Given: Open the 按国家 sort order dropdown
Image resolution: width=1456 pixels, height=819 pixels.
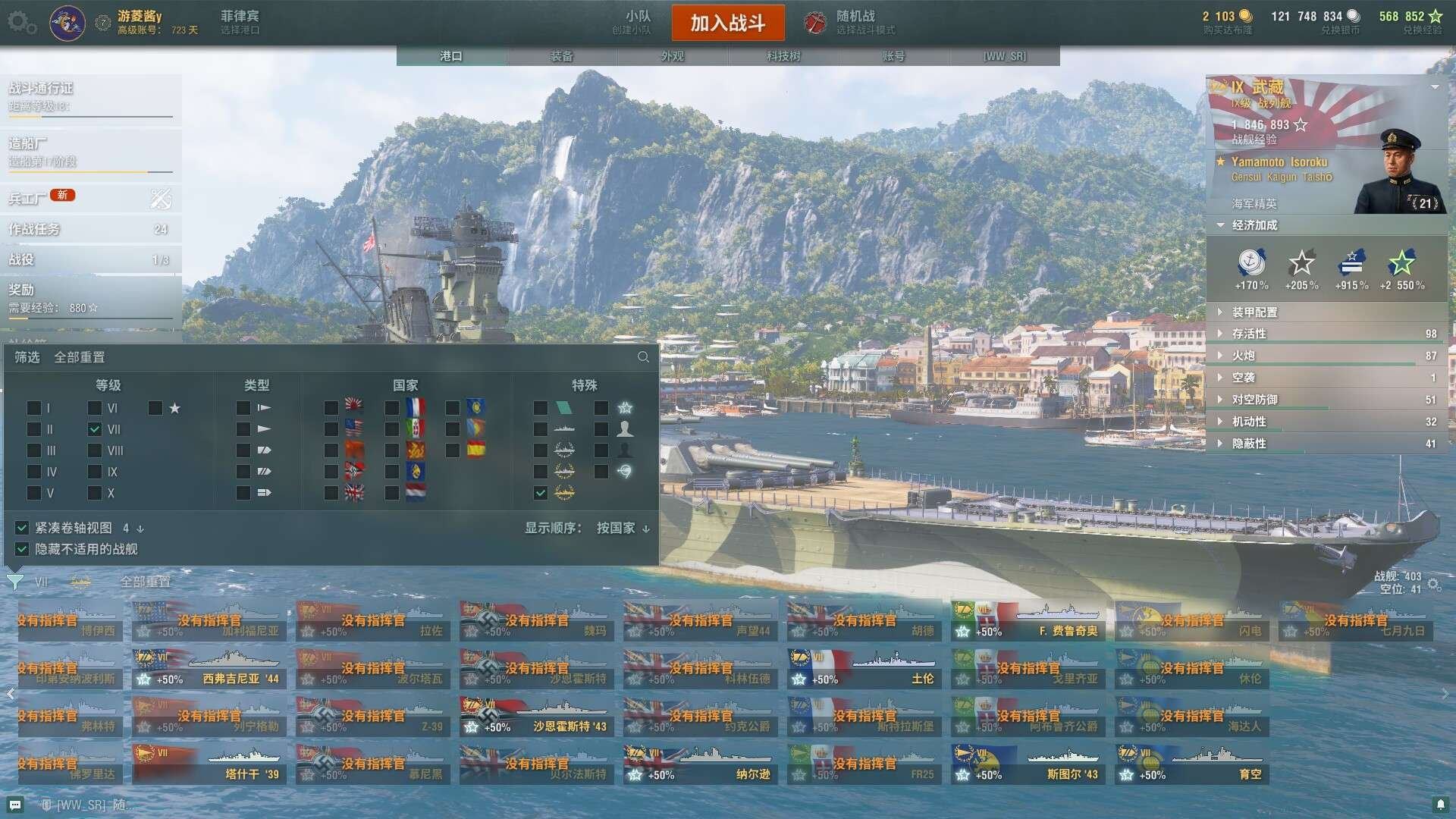Looking at the screenshot, I should pos(623,528).
